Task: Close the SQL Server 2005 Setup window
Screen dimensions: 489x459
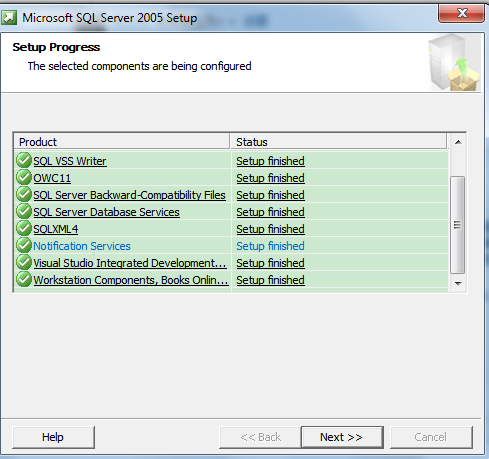Action: pyautogui.click(x=462, y=13)
